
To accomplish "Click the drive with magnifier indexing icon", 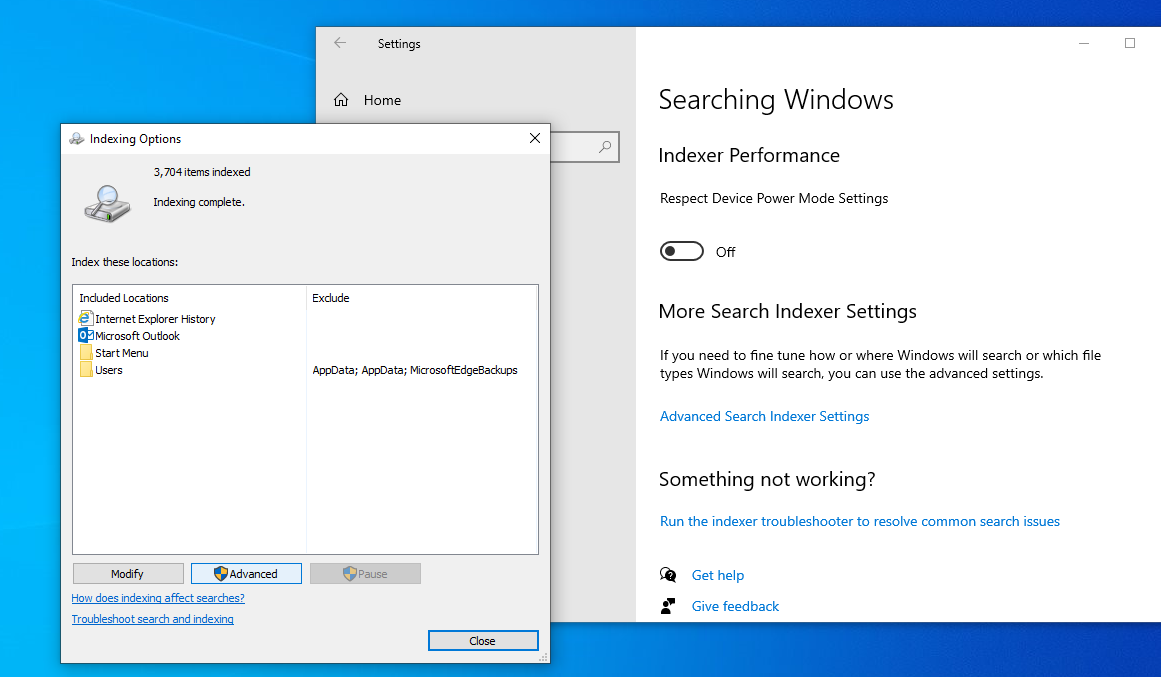I will coord(107,204).
